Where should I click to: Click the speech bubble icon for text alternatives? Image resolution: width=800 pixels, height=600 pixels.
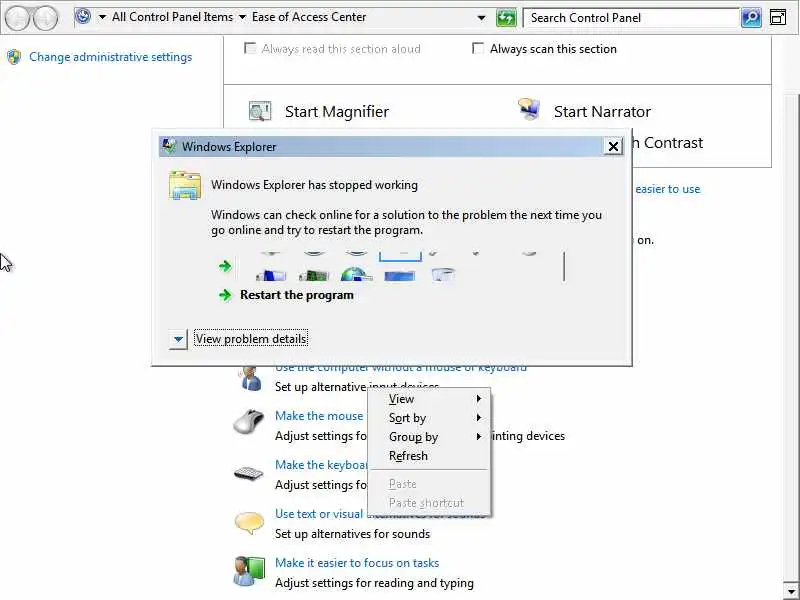(249, 523)
